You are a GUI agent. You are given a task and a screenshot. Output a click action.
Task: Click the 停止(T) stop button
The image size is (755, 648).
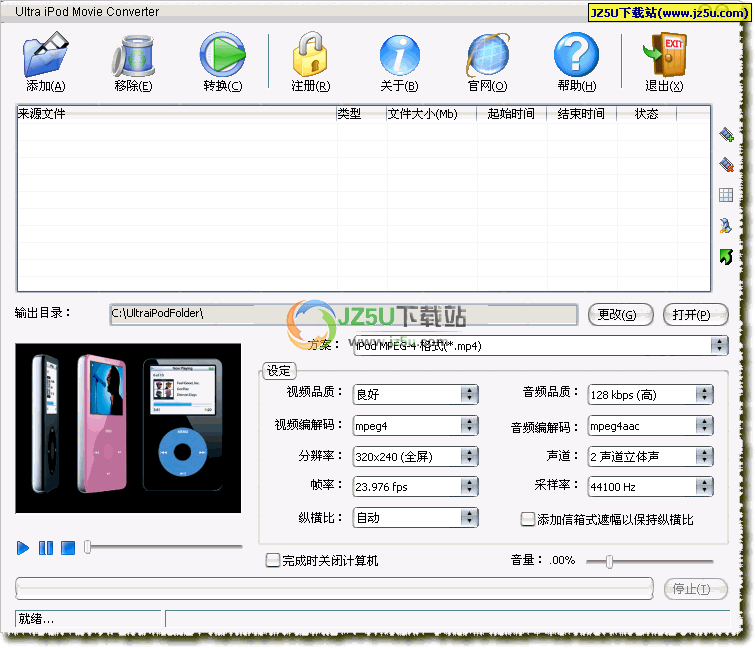[695, 589]
